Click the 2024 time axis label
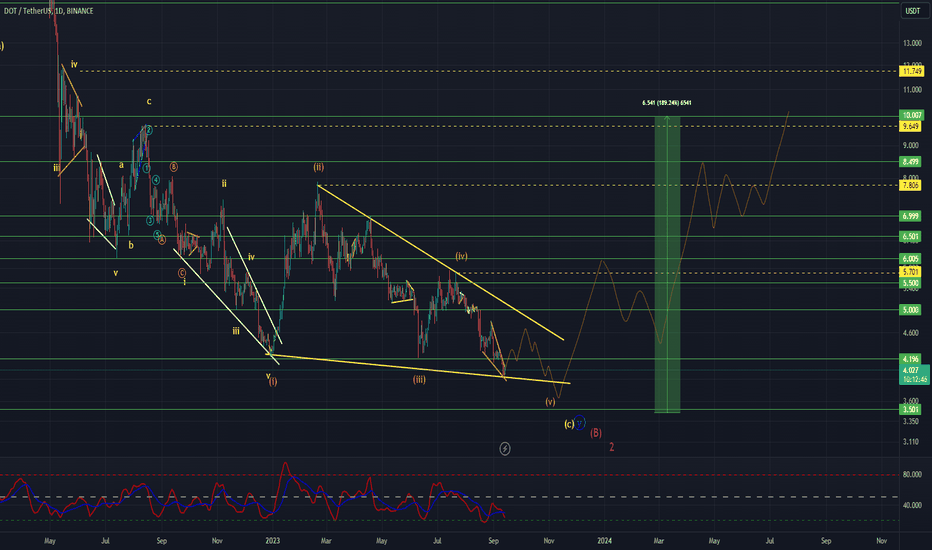Image resolution: width=932 pixels, height=550 pixels. point(604,541)
